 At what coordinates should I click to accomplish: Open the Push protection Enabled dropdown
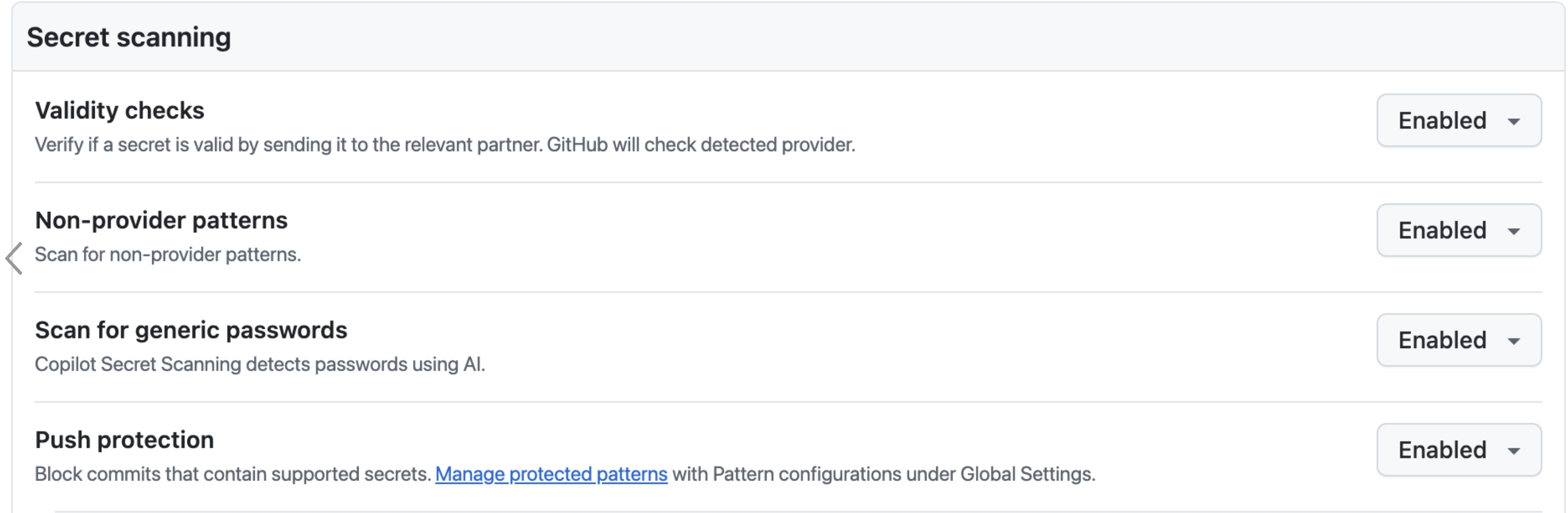(x=1459, y=449)
